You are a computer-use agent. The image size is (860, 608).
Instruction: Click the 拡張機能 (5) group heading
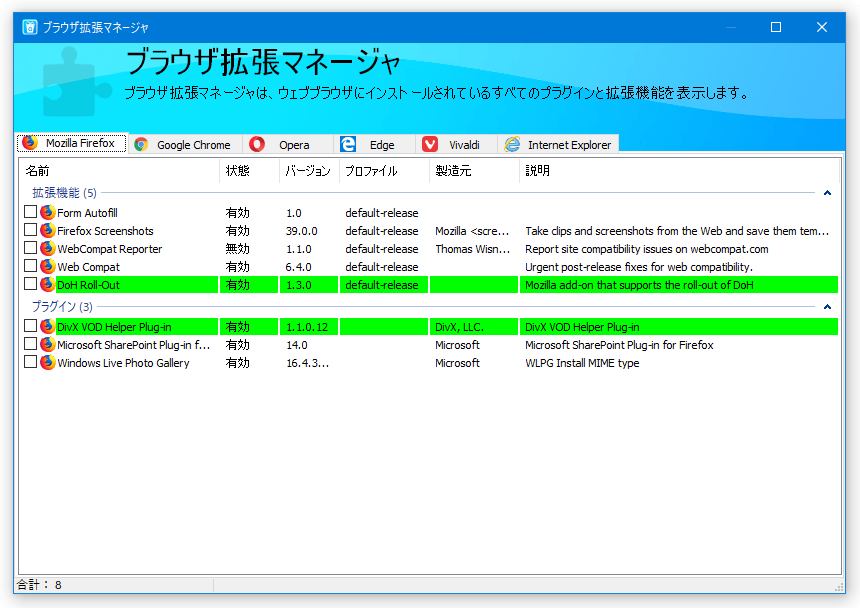pyautogui.click(x=64, y=193)
